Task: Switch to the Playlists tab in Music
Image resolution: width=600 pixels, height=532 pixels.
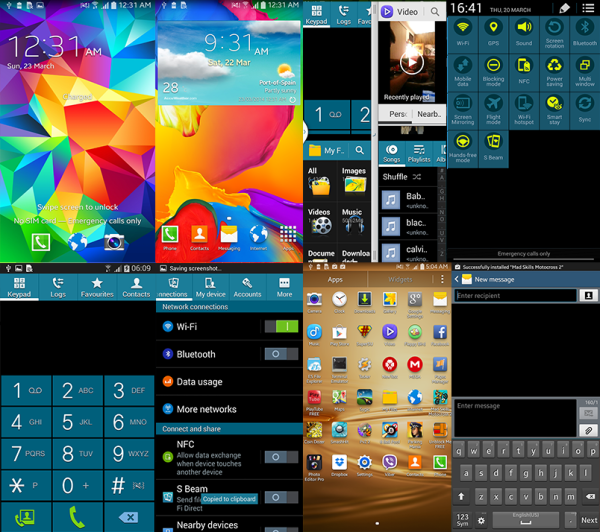Action: click(x=419, y=153)
